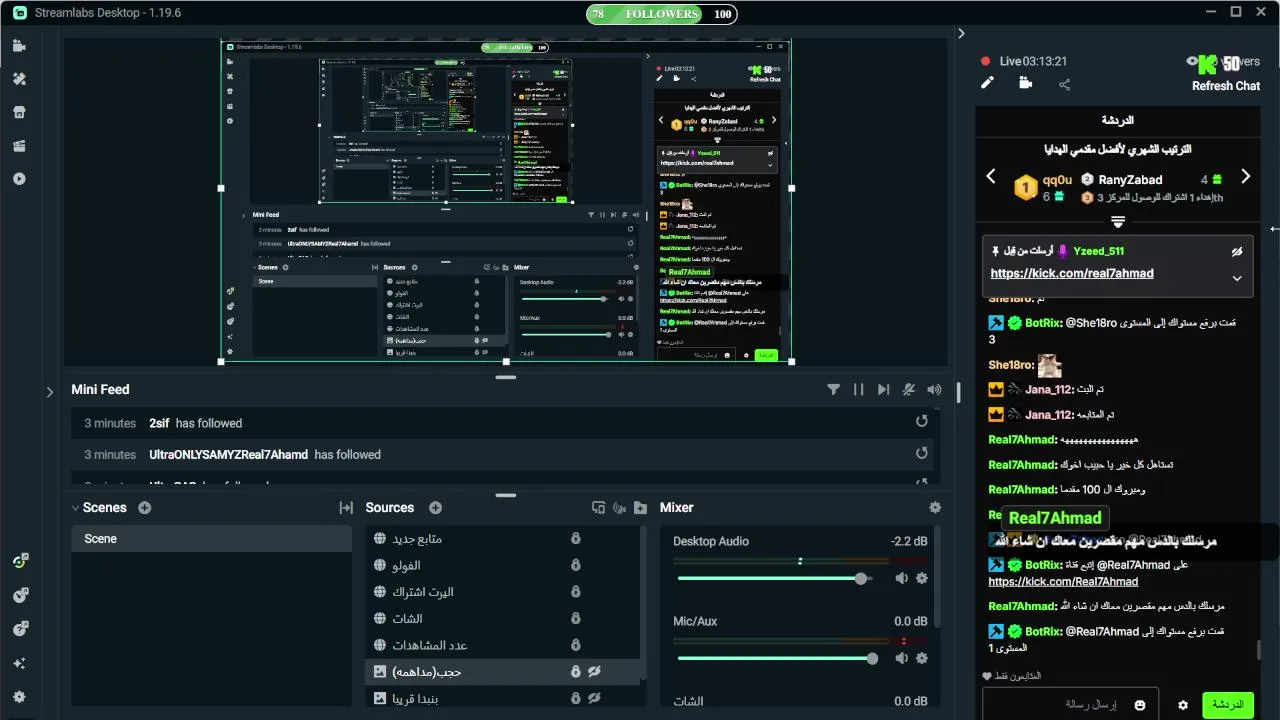
Task: Open the Recordings play-circle icon in sidebar
Action: pyautogui.click(x=19, y=179)
